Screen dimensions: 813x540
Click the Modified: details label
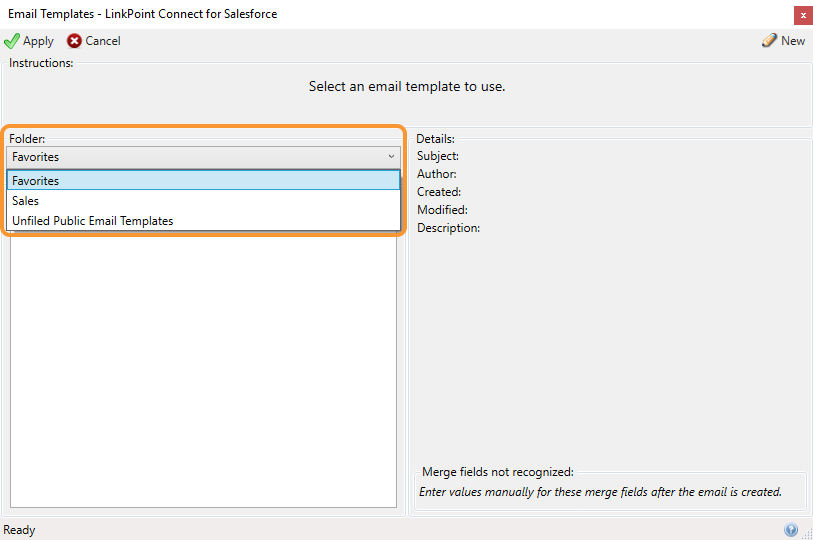(x=442, y=210)
